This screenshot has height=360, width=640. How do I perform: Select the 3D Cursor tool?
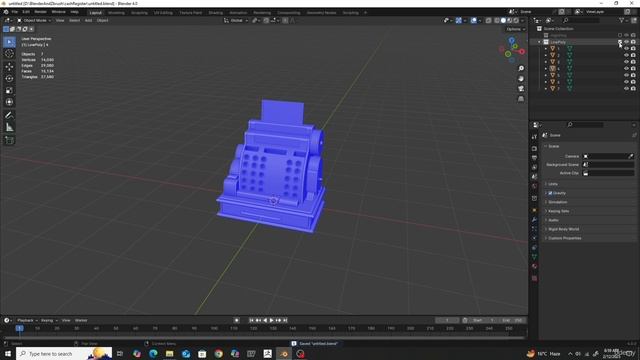click(9, 54)
